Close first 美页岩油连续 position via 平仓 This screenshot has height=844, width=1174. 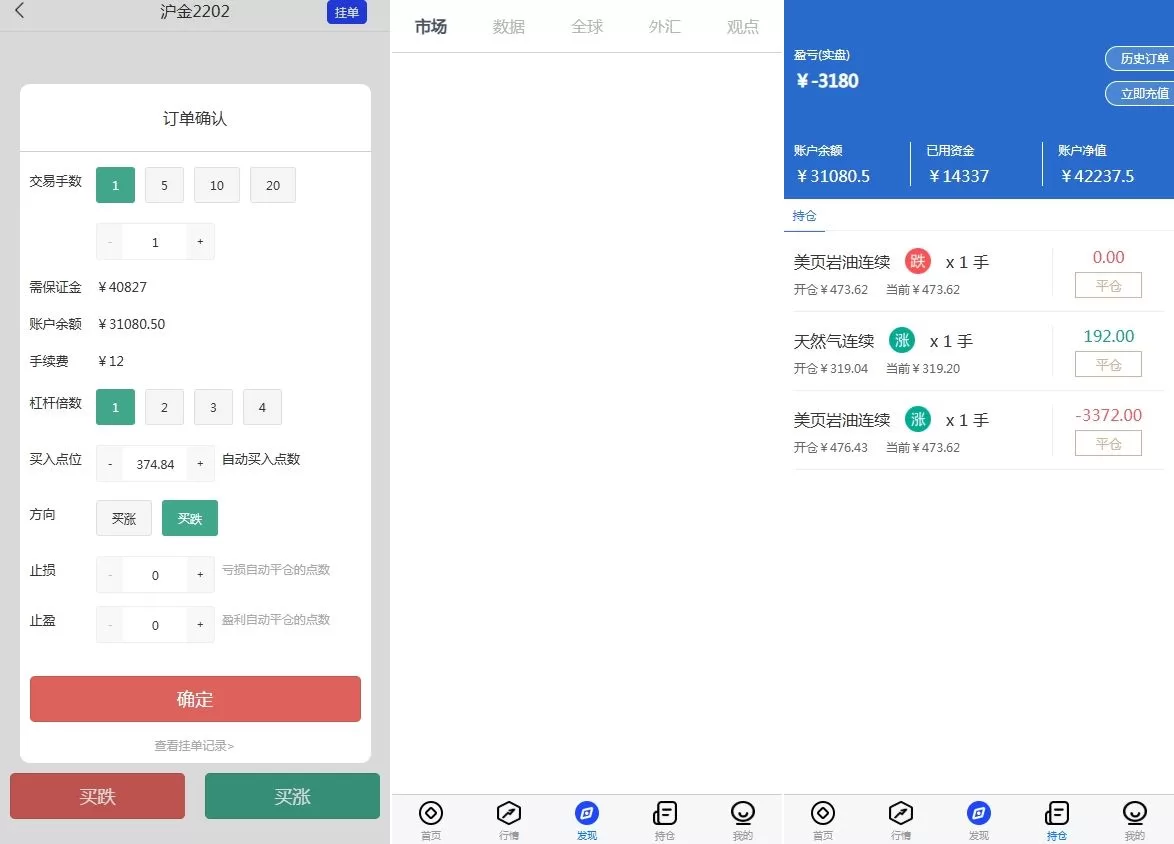tap(1108, 285)
